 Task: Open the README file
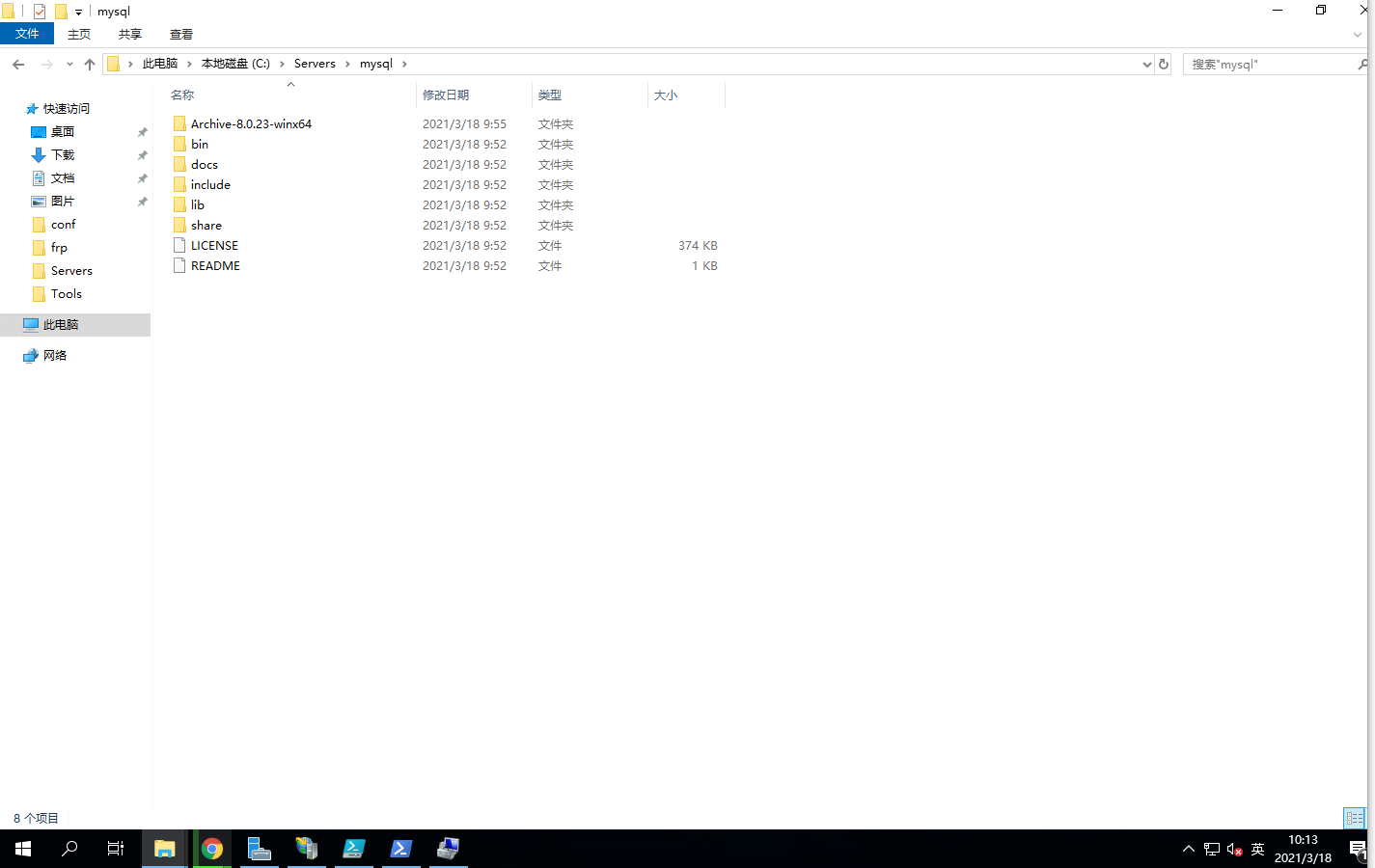pyautogui.click(x=215, y=265)
